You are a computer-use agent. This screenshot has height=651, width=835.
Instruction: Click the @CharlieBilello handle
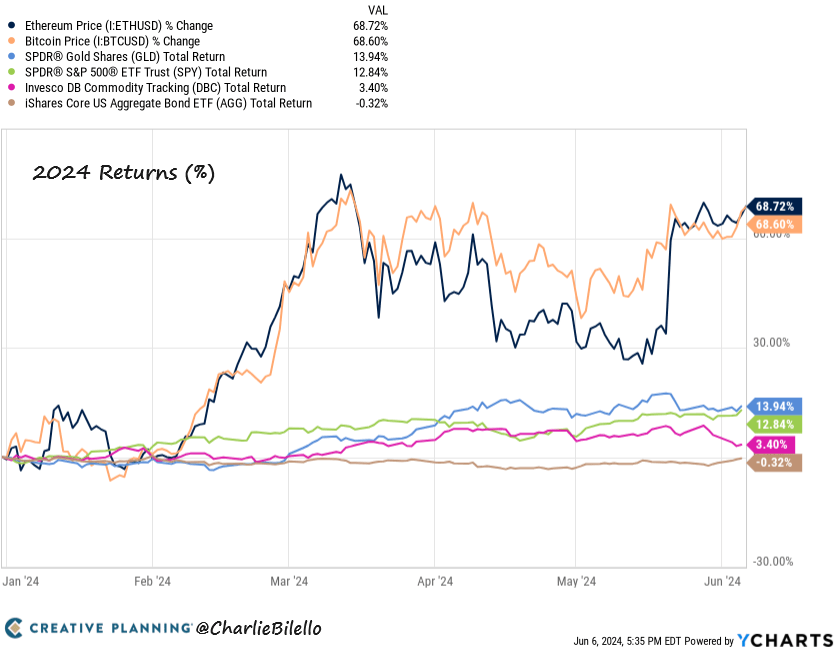pyautogui.click(x=259, y=629)
